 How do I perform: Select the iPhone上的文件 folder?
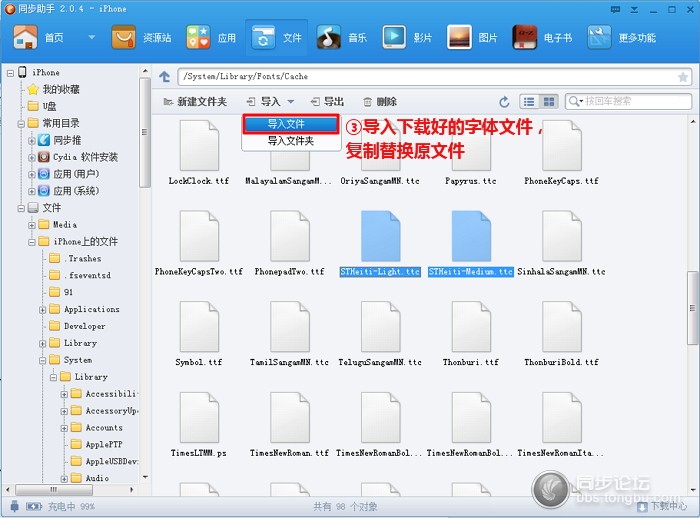pyautogui.click(x=79, y=242)
